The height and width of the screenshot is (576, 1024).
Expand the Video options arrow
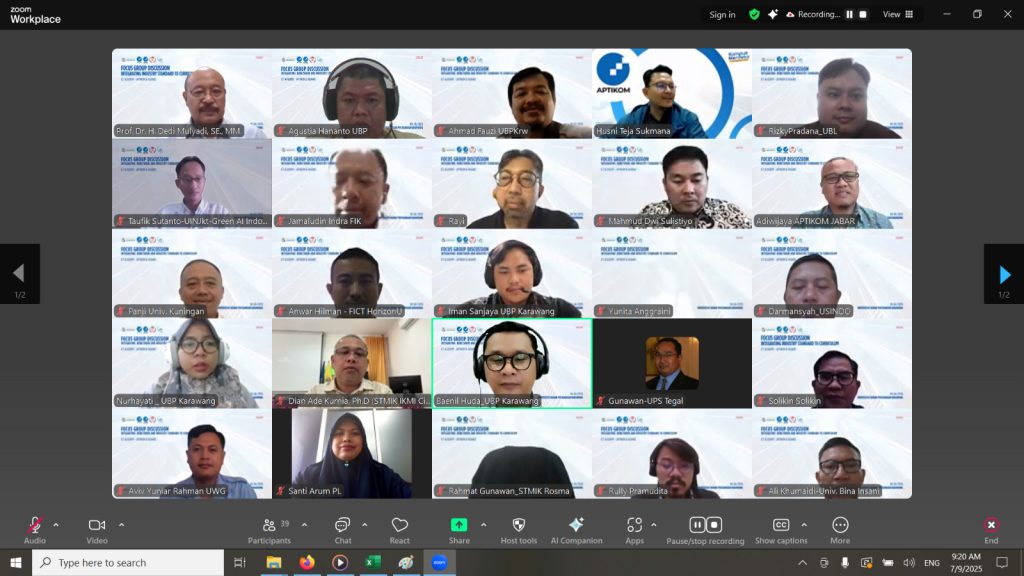click(121, 524)
